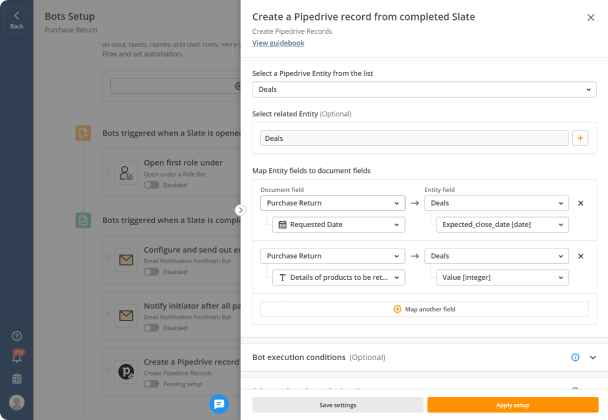Expand Bot execution conditions section
The width and height of the screenshot is (608, 420).
[593, 357]
